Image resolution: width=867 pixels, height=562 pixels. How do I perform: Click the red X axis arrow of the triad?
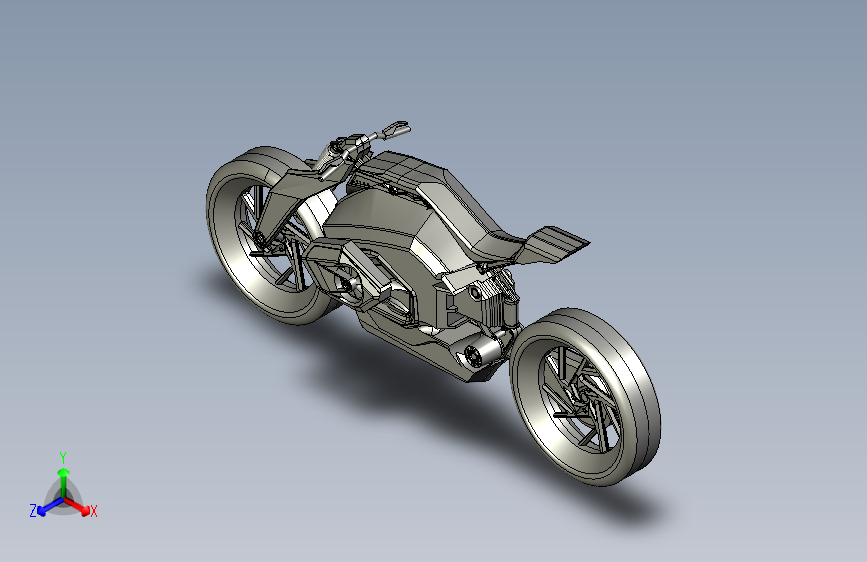point(77,506)
